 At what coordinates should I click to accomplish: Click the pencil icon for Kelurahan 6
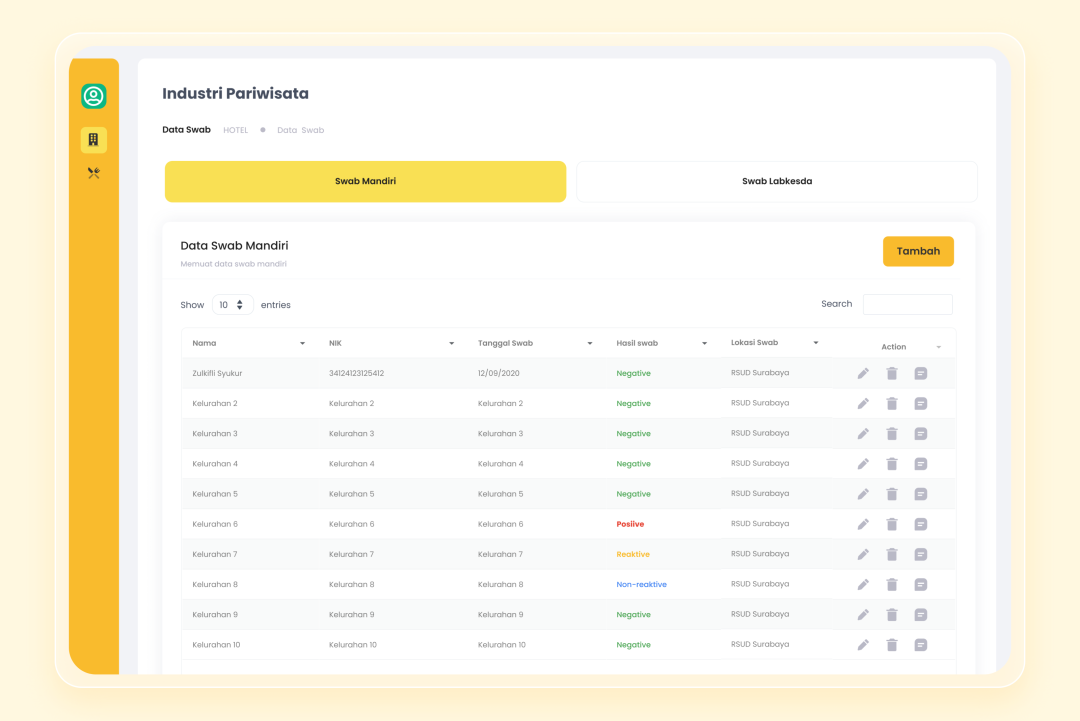(x=863, y=524)
